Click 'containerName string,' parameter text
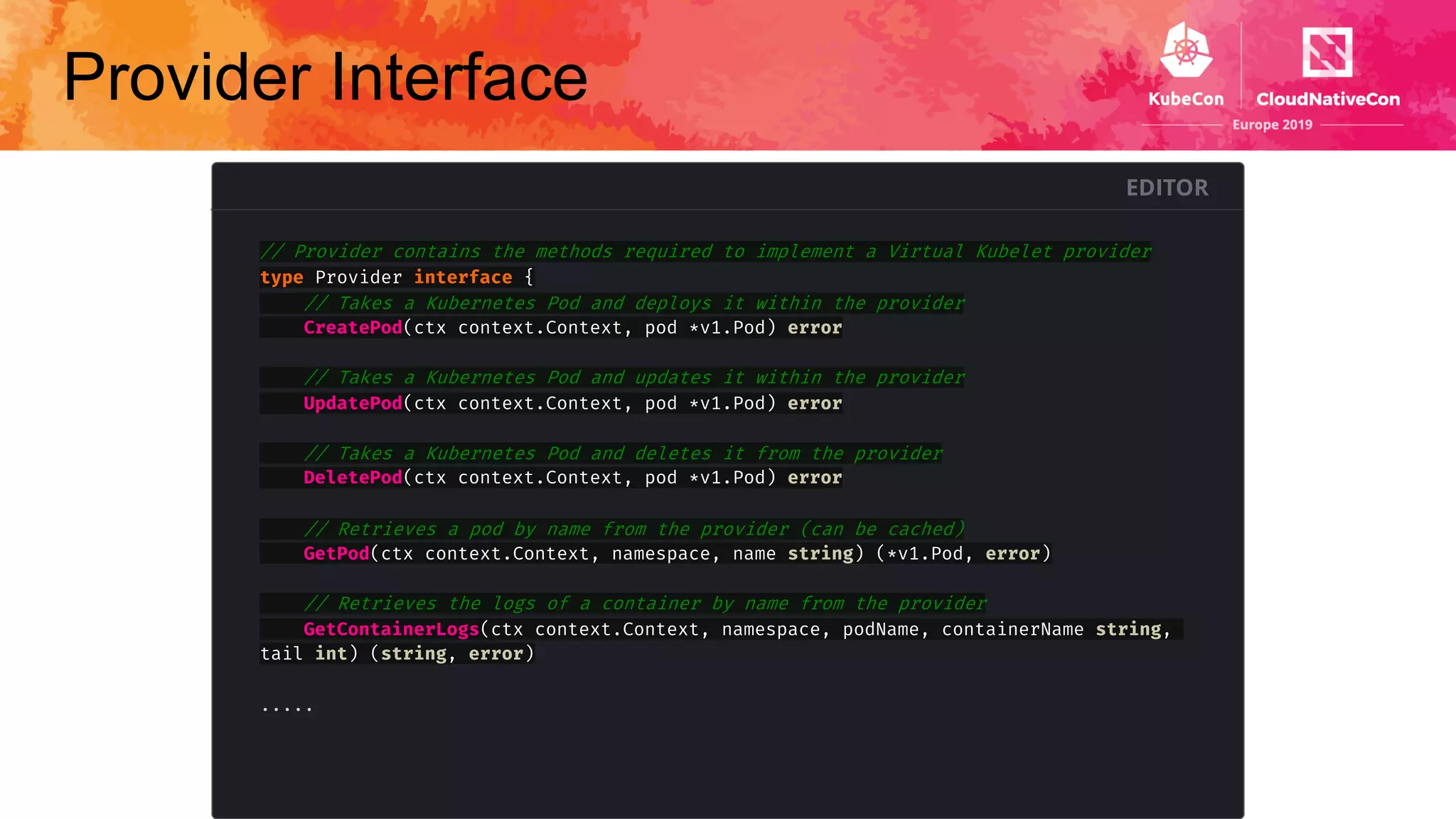 [1056, 629]
